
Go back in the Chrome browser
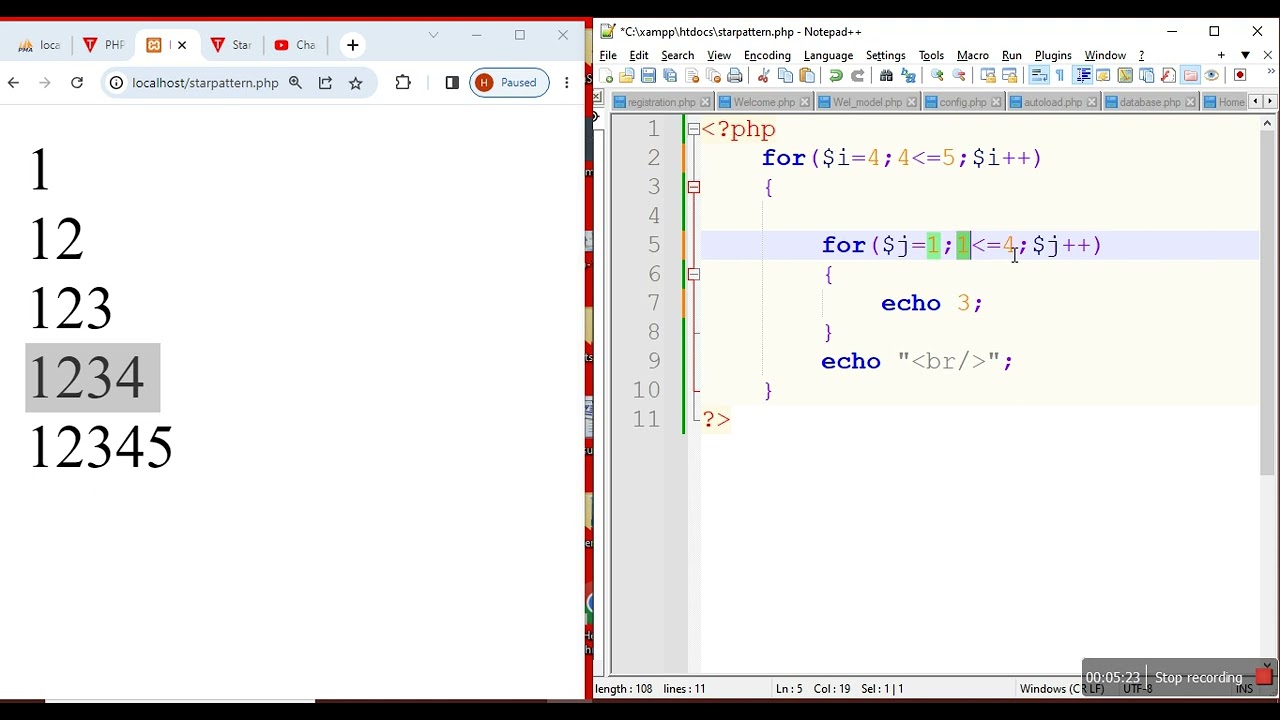[x=13, y=83]
